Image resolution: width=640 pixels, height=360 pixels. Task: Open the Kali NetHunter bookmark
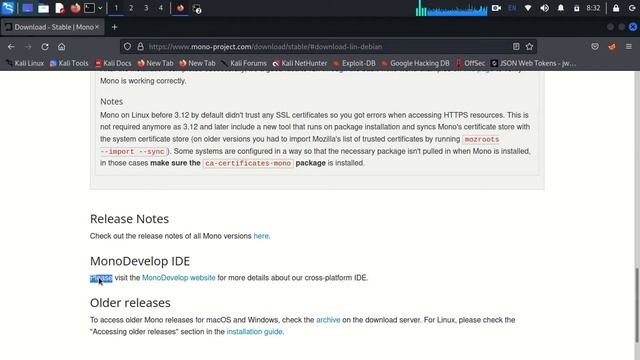pyautogui.click(x=300, y=63)
